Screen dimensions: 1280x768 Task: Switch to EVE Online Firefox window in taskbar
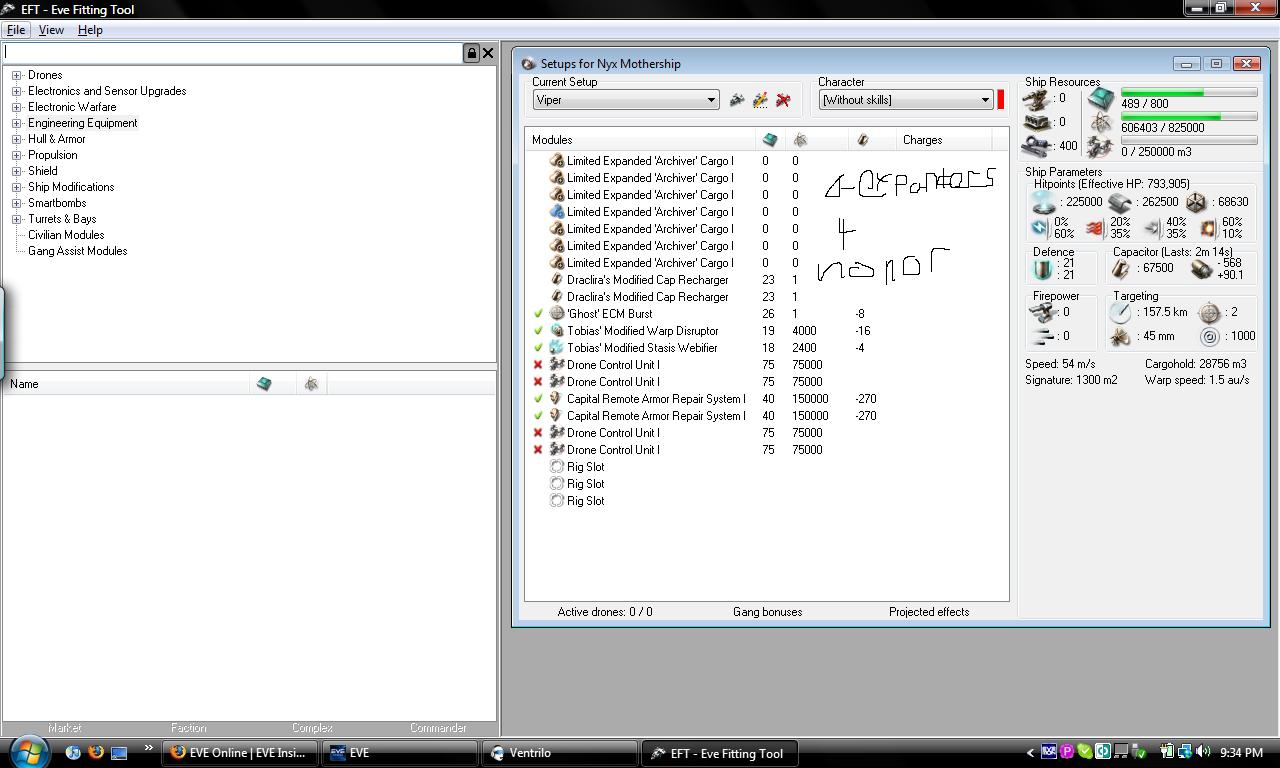coord(239,753)
